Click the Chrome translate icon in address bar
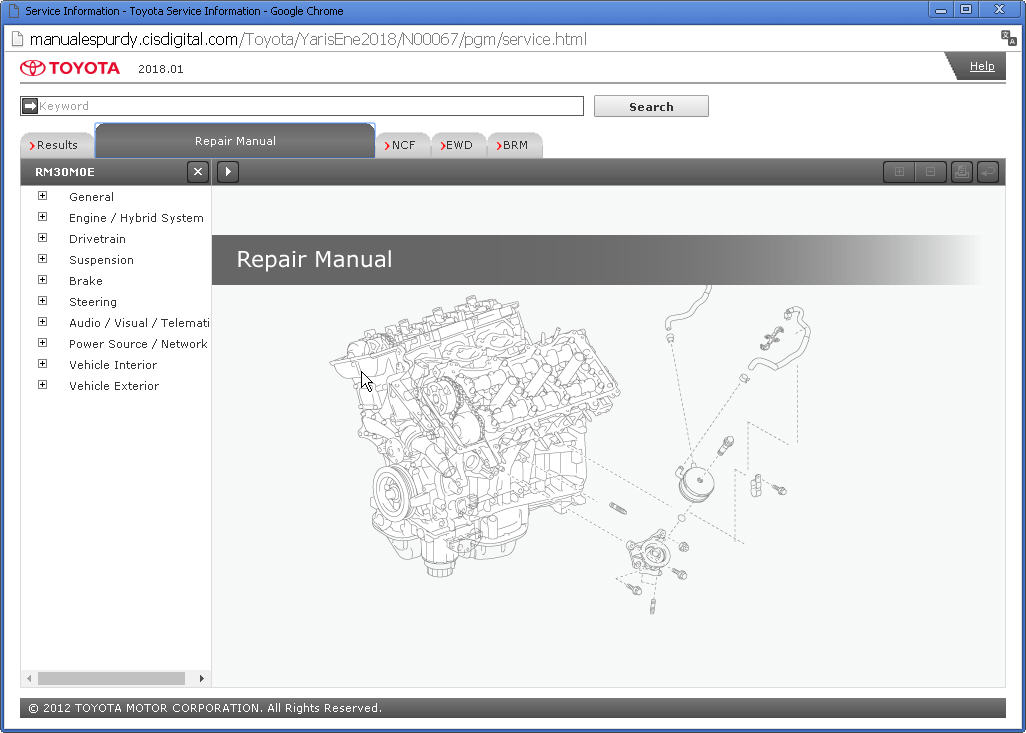 (x=1008, y=38)
